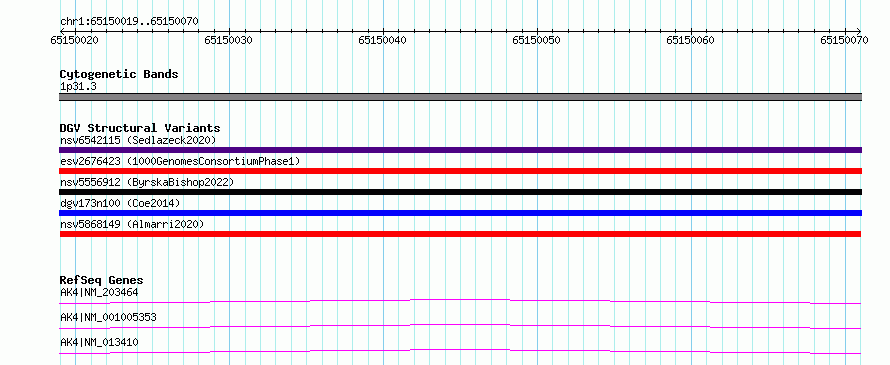This screenshot has height=365, width=890.
Task: Click ruler position 65150060
Action: (x=690, y=40)
